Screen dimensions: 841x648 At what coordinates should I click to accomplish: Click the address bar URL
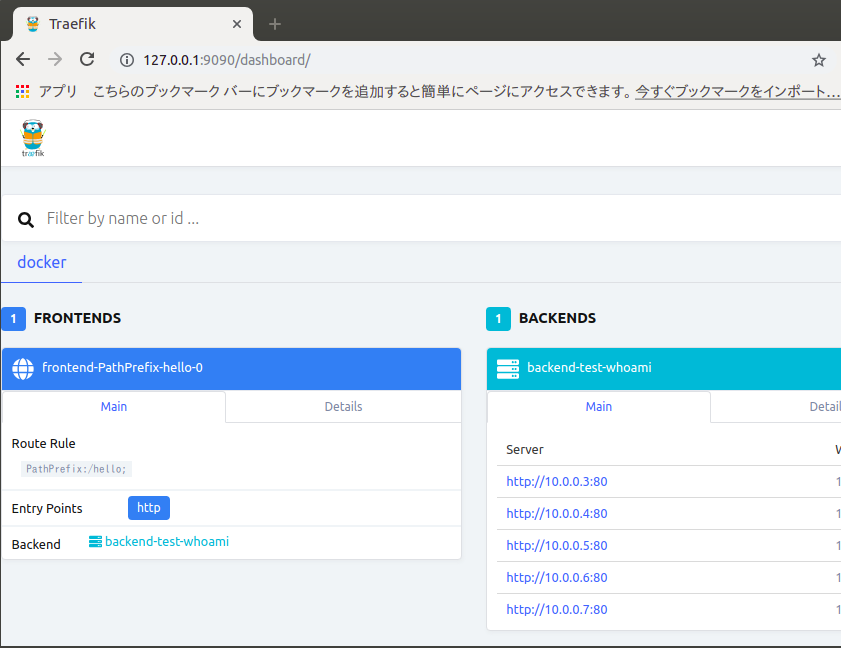227,60
